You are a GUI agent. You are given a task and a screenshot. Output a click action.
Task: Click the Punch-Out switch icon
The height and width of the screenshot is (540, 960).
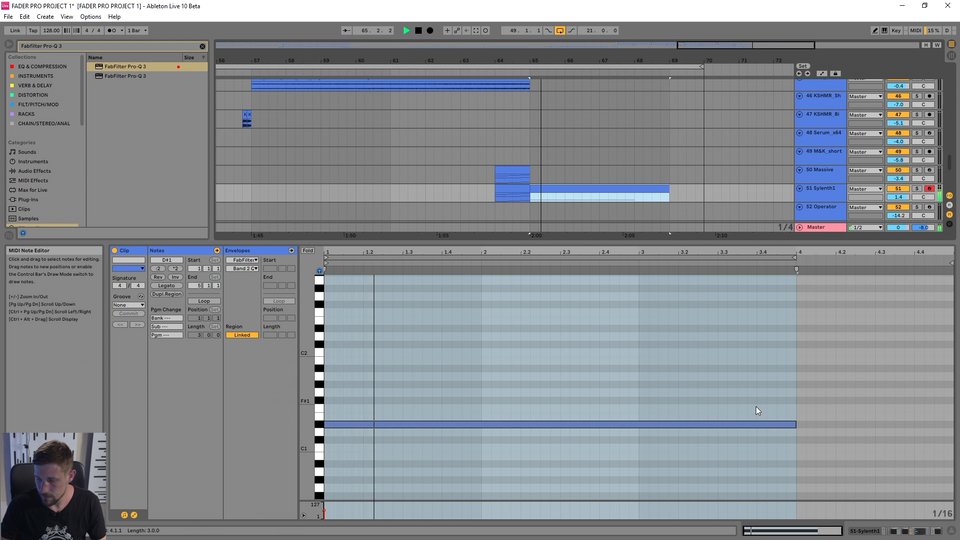(x=571, y=30)
